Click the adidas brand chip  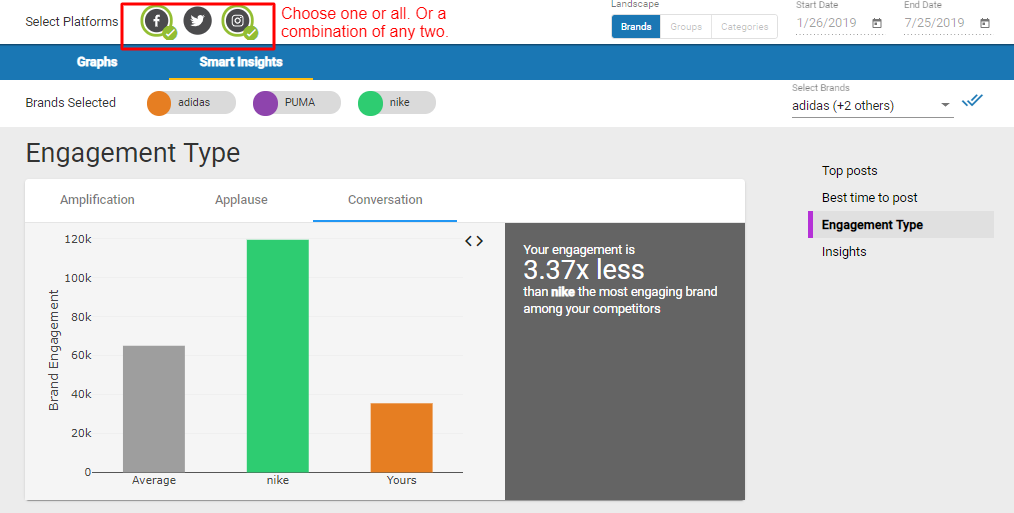click(191, 103)
